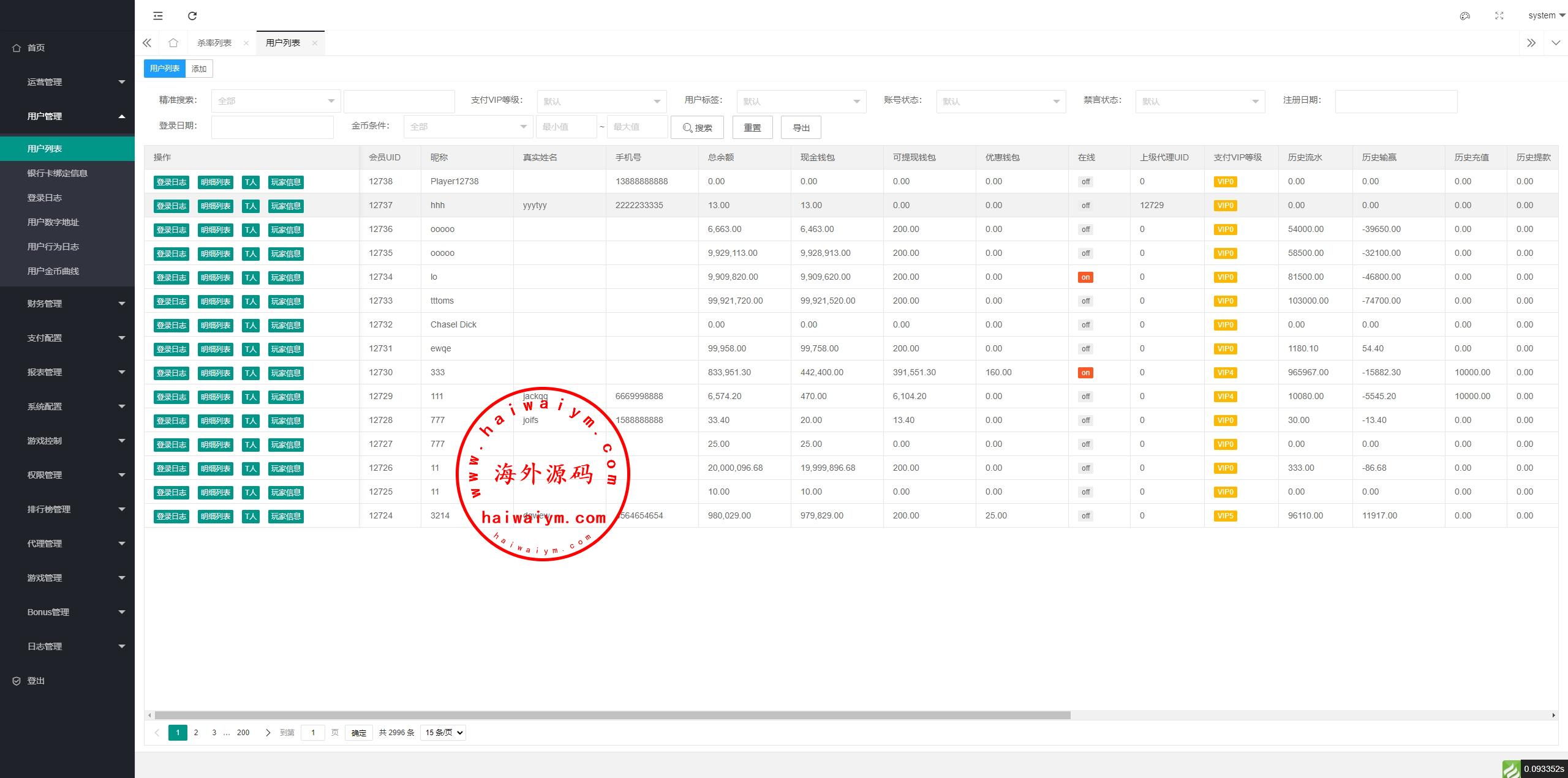Toggle off status for user 12738
The height and width of the screenshot is (778, 1568).
pos(1085,182)
